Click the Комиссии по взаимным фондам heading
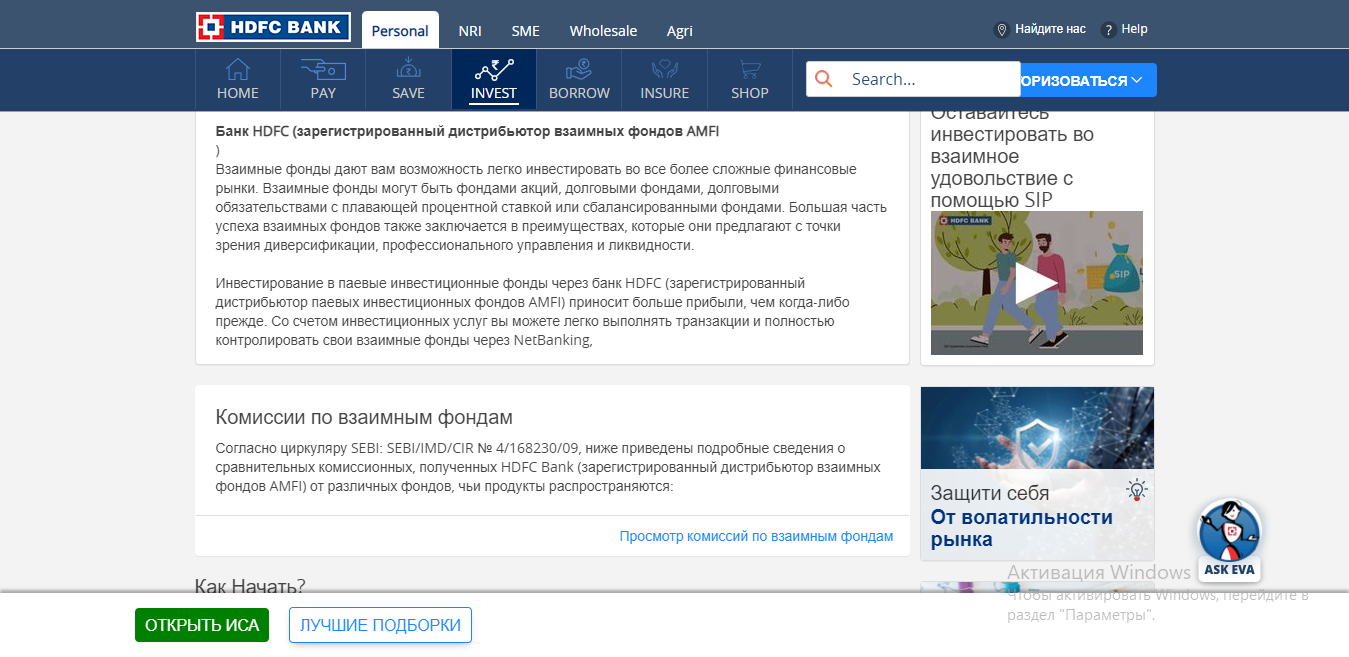1349x657 pixels. click(364, 417)
